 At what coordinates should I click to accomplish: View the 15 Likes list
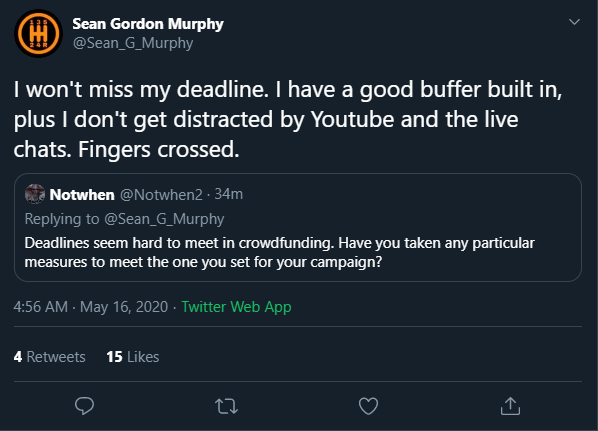click(133, 357)
